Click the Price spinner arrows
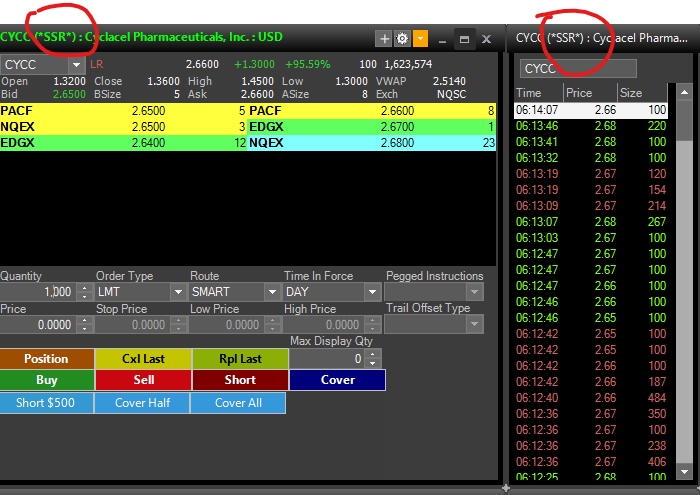Screen dimensions: 700x495 coord(84,324)
